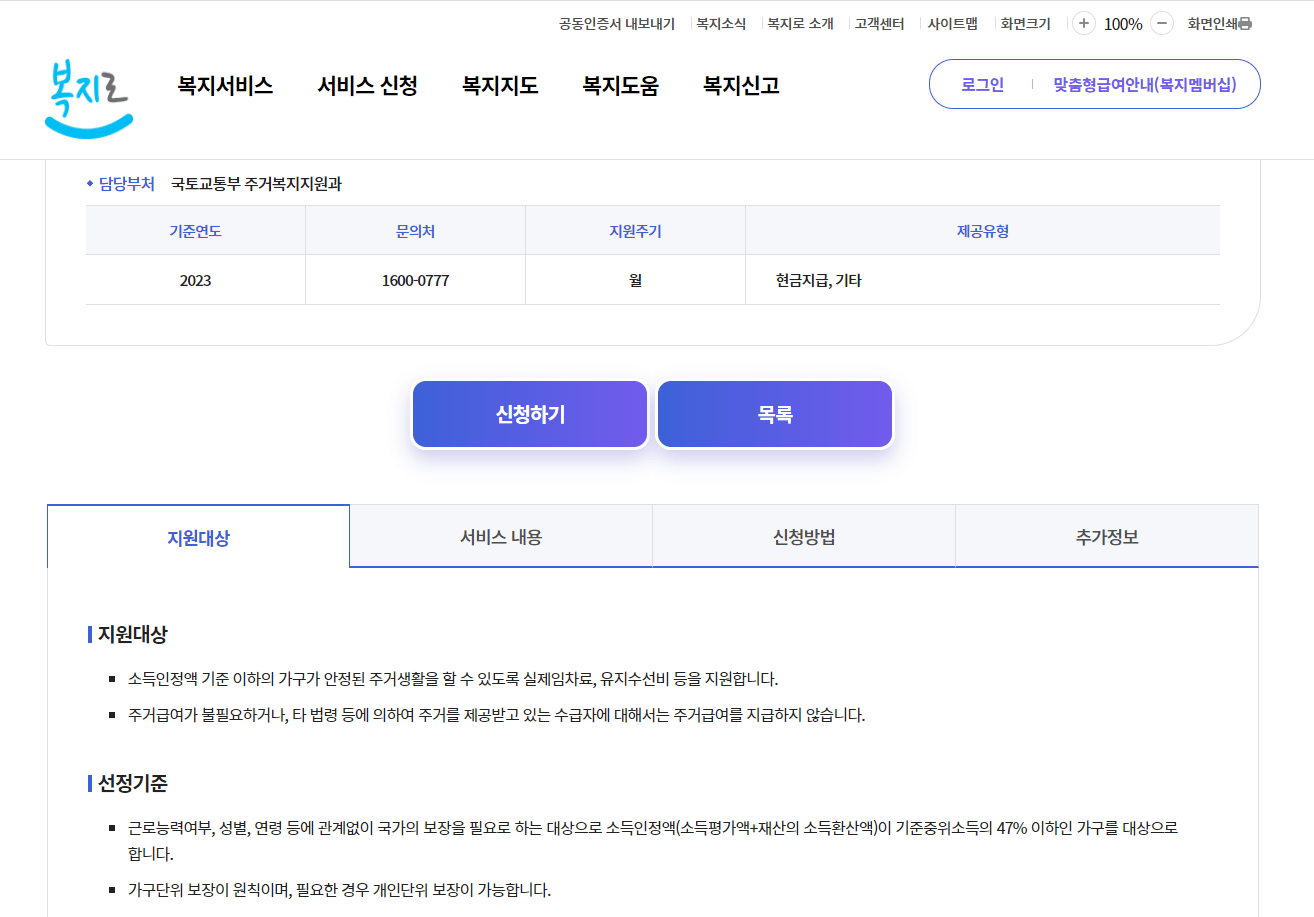
Task: Open the 서비스 신청 menu
Action: [367, 86]
